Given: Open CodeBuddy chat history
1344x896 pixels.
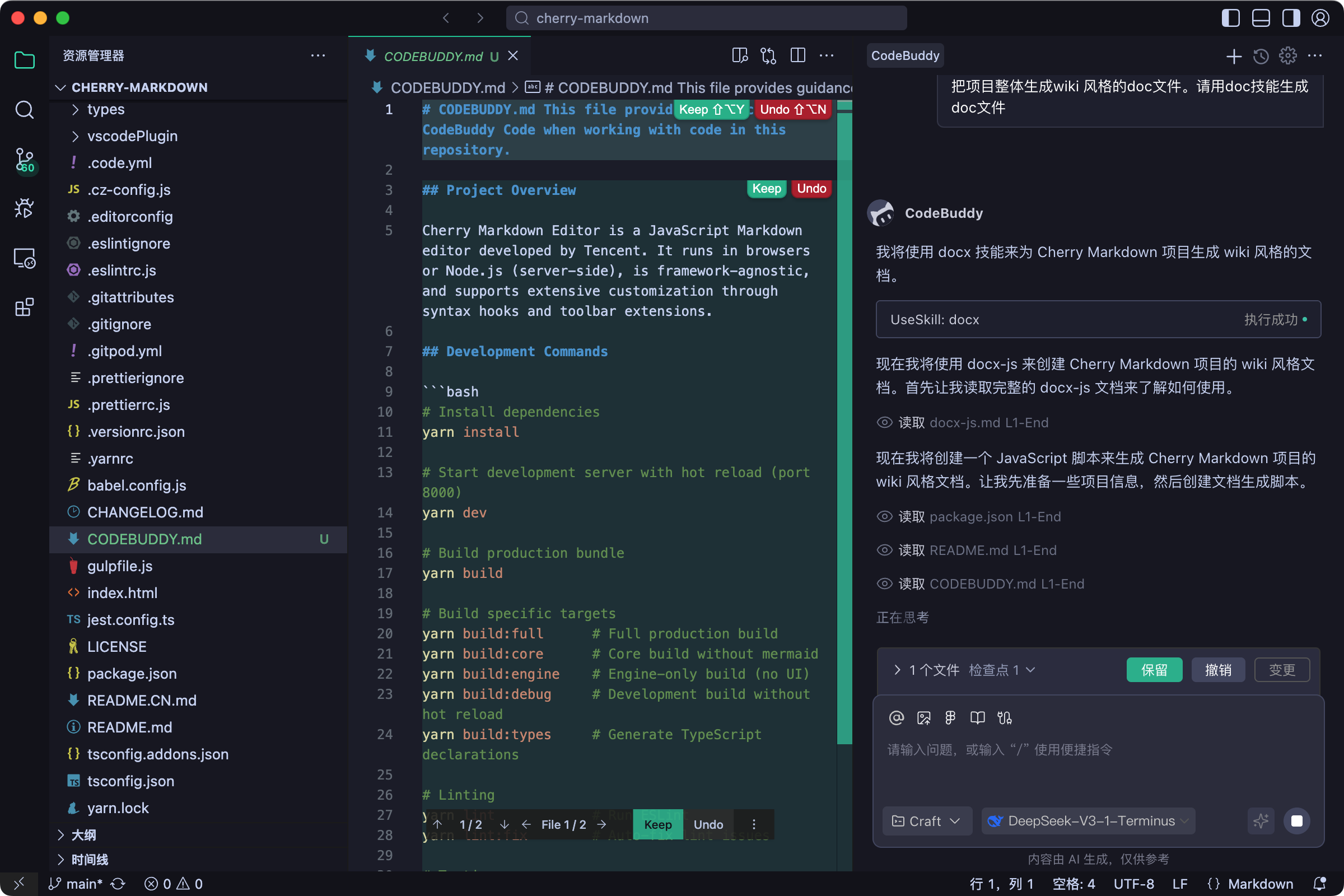Looking at the screenshot, I should [1261, 56].
